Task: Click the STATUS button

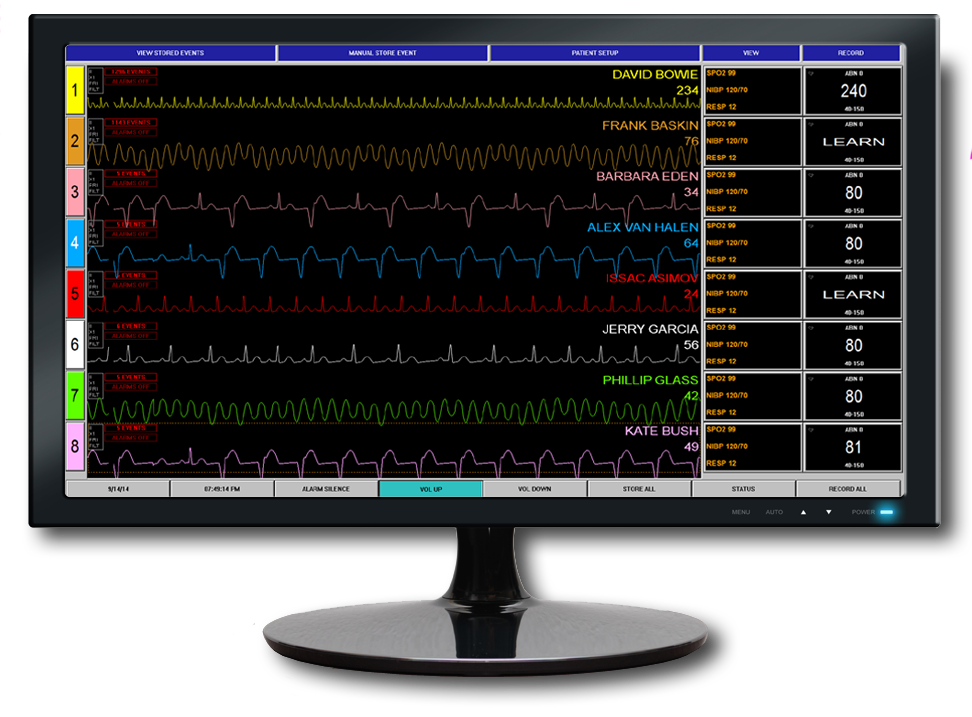Action: [743, 489]
